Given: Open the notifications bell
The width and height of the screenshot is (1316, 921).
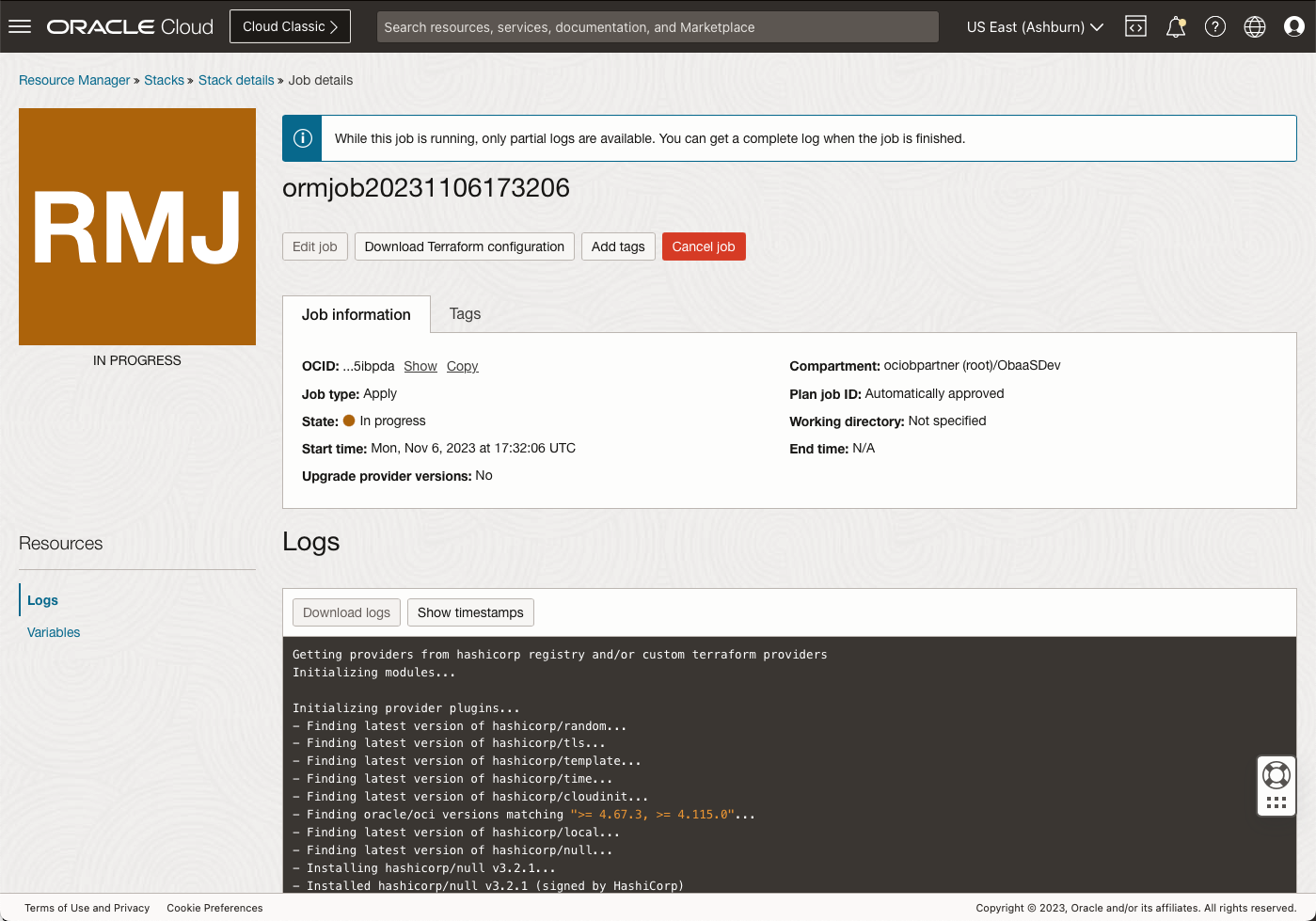Looking at the screenshot, I should pos(1175,26).
